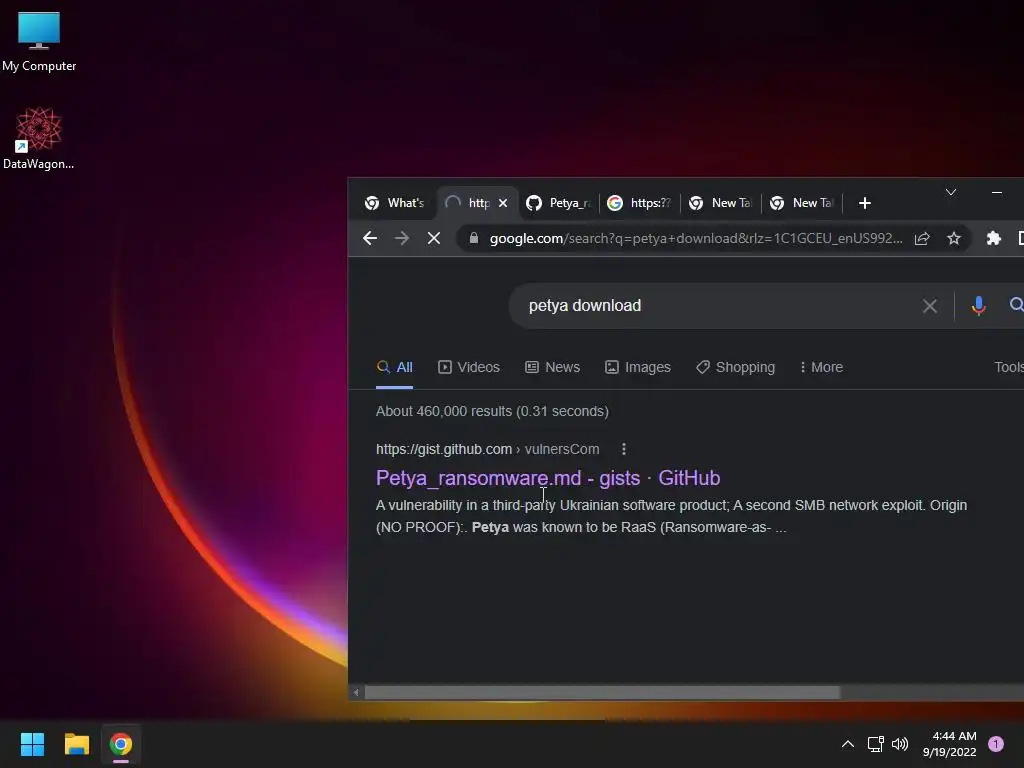Click the gist.github.com result URL

coord(487,449)
